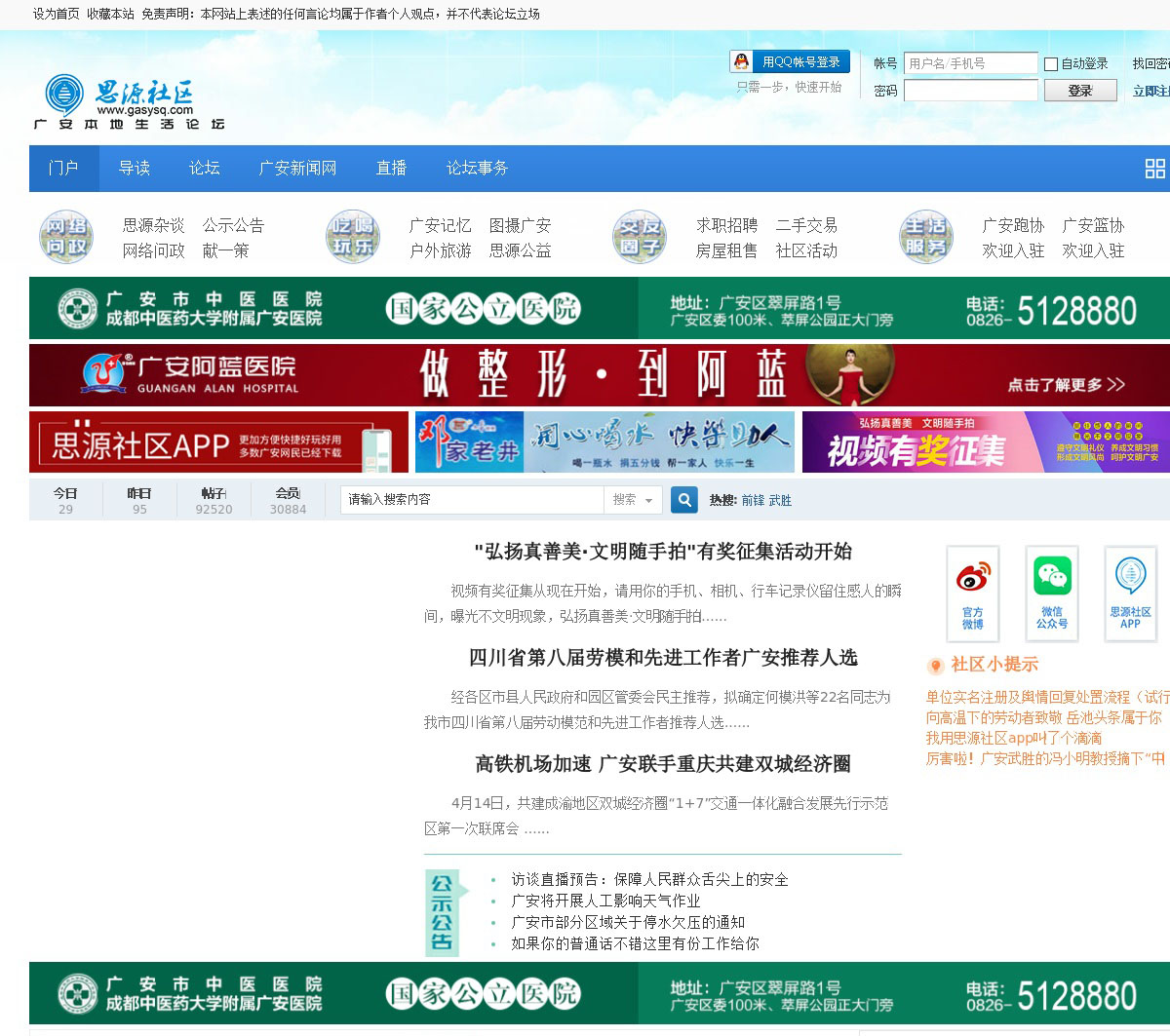Open the 官方微博 Weibo icon
1170x1036 pixels.
[x=973, y=593]
